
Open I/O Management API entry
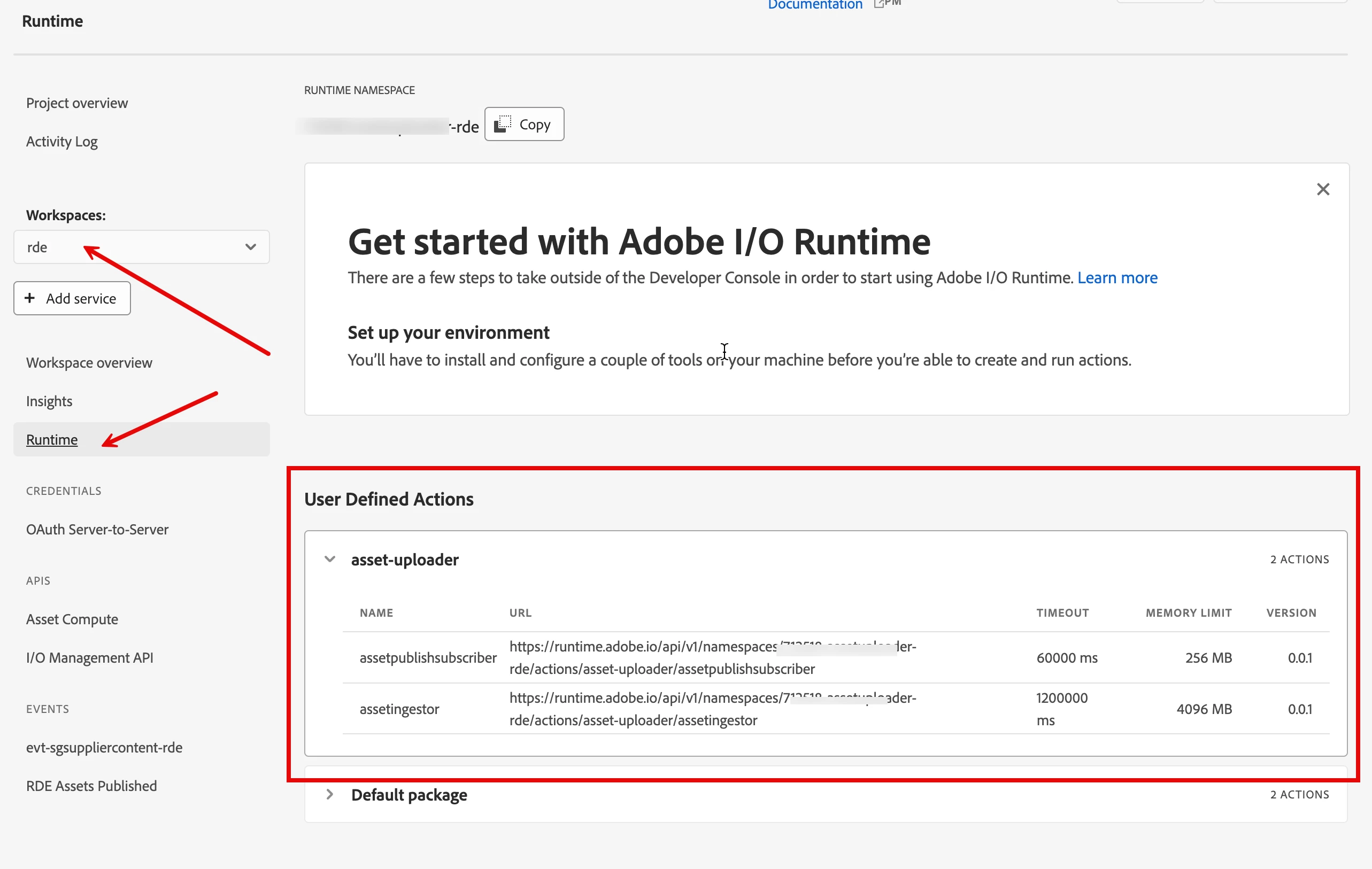pyautogui.click(x=89, y=657)
